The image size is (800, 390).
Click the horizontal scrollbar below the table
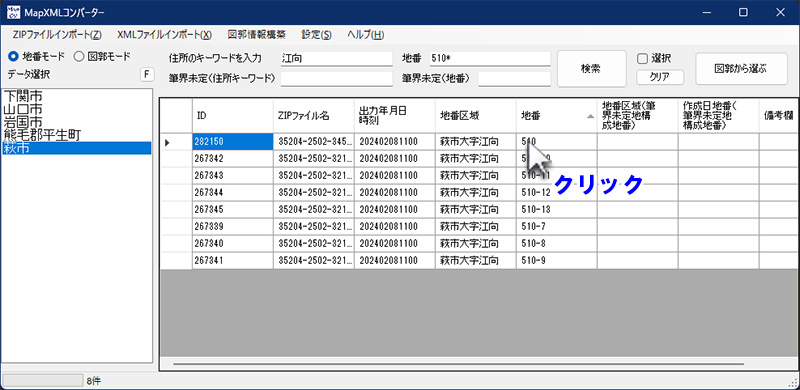click(458, 364)
